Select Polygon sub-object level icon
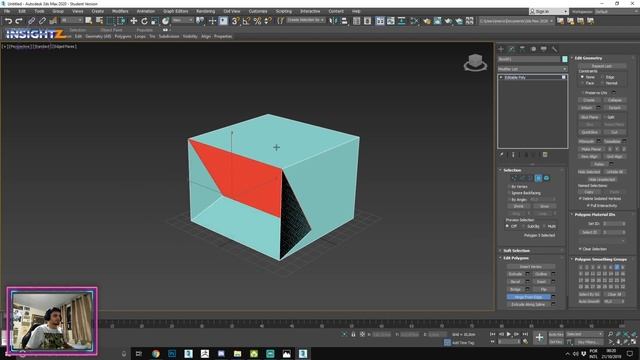Viewport: 640px width, 360px height. pyautogui.click(x=538, y=178)
